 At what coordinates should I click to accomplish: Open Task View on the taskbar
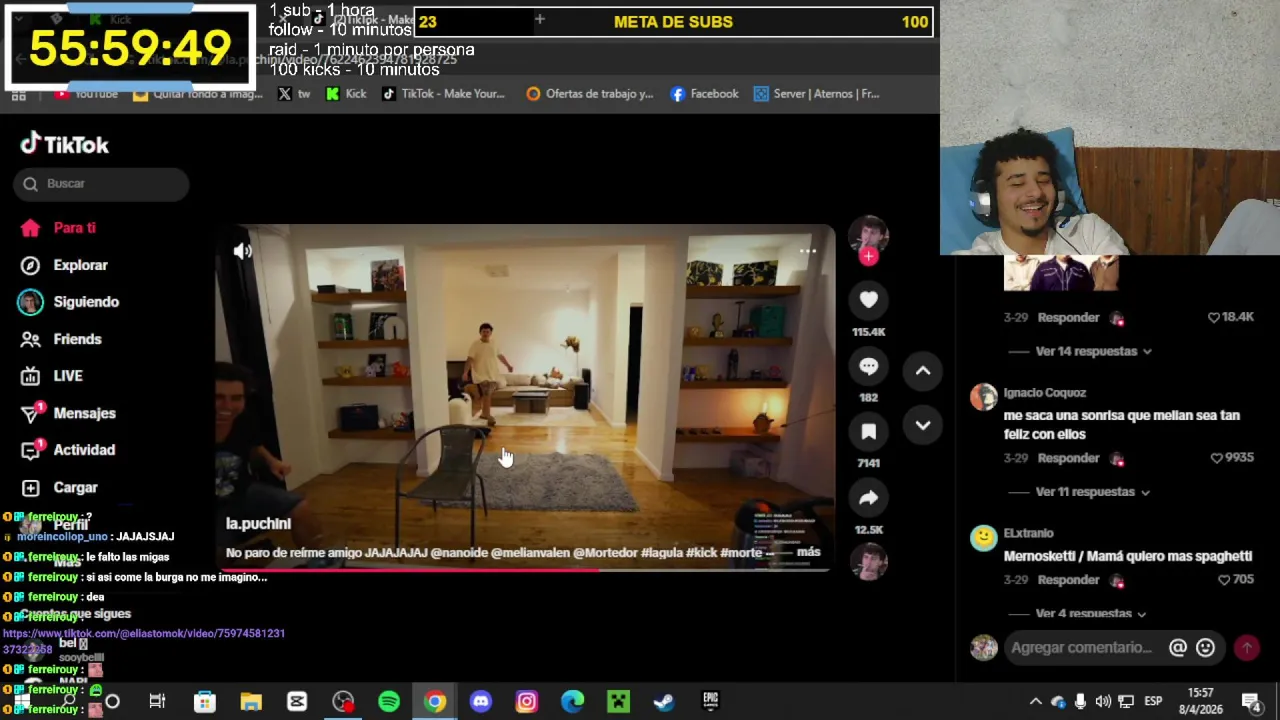(157, 702)
